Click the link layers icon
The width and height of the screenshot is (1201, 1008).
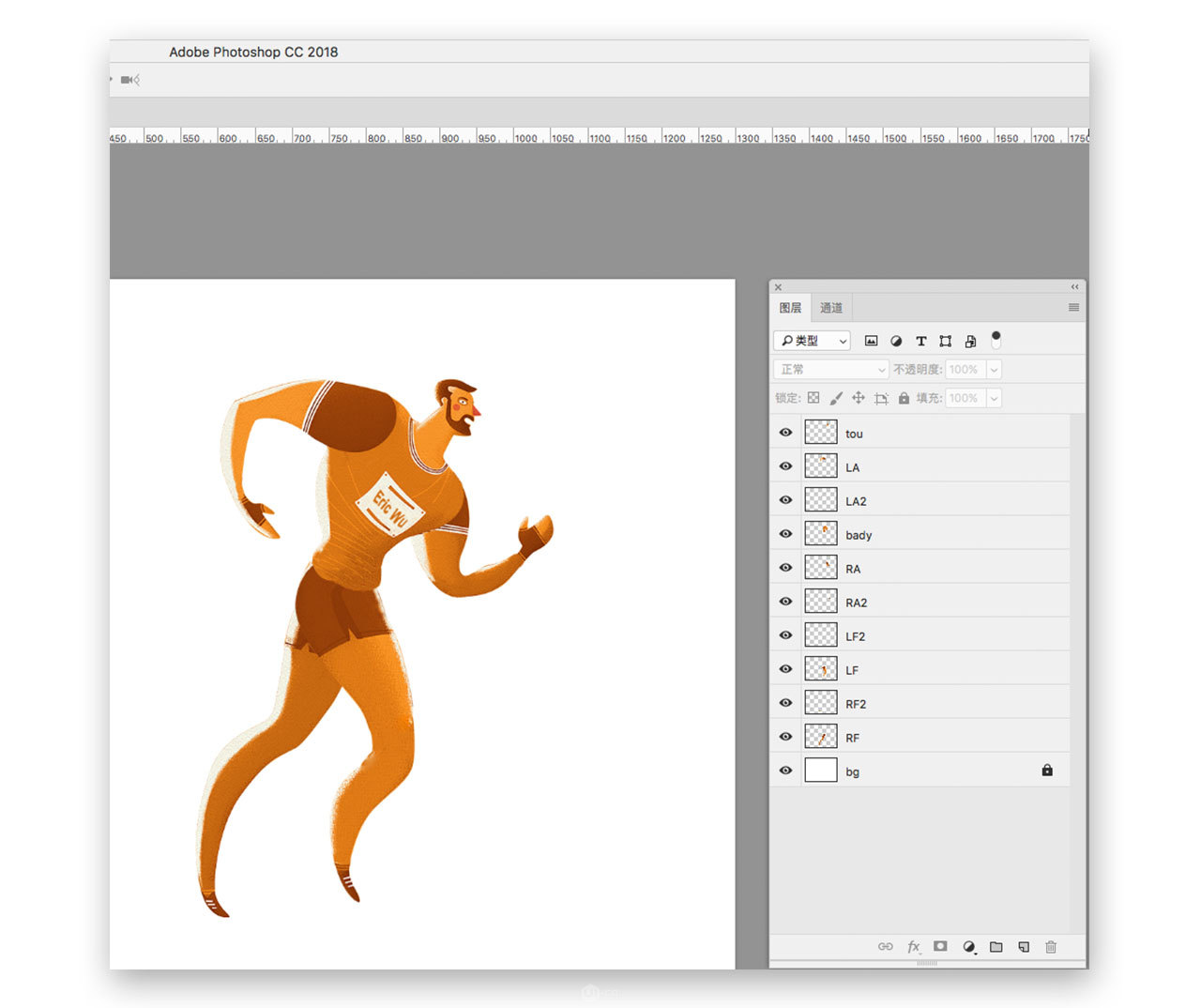(x=885, y=946)
